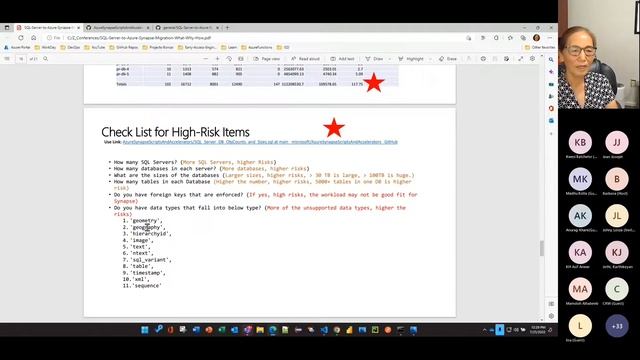The height and width of the screenshot is (360, 640).
Task: Open the Favorites star icon
Action: click(510, 38)
